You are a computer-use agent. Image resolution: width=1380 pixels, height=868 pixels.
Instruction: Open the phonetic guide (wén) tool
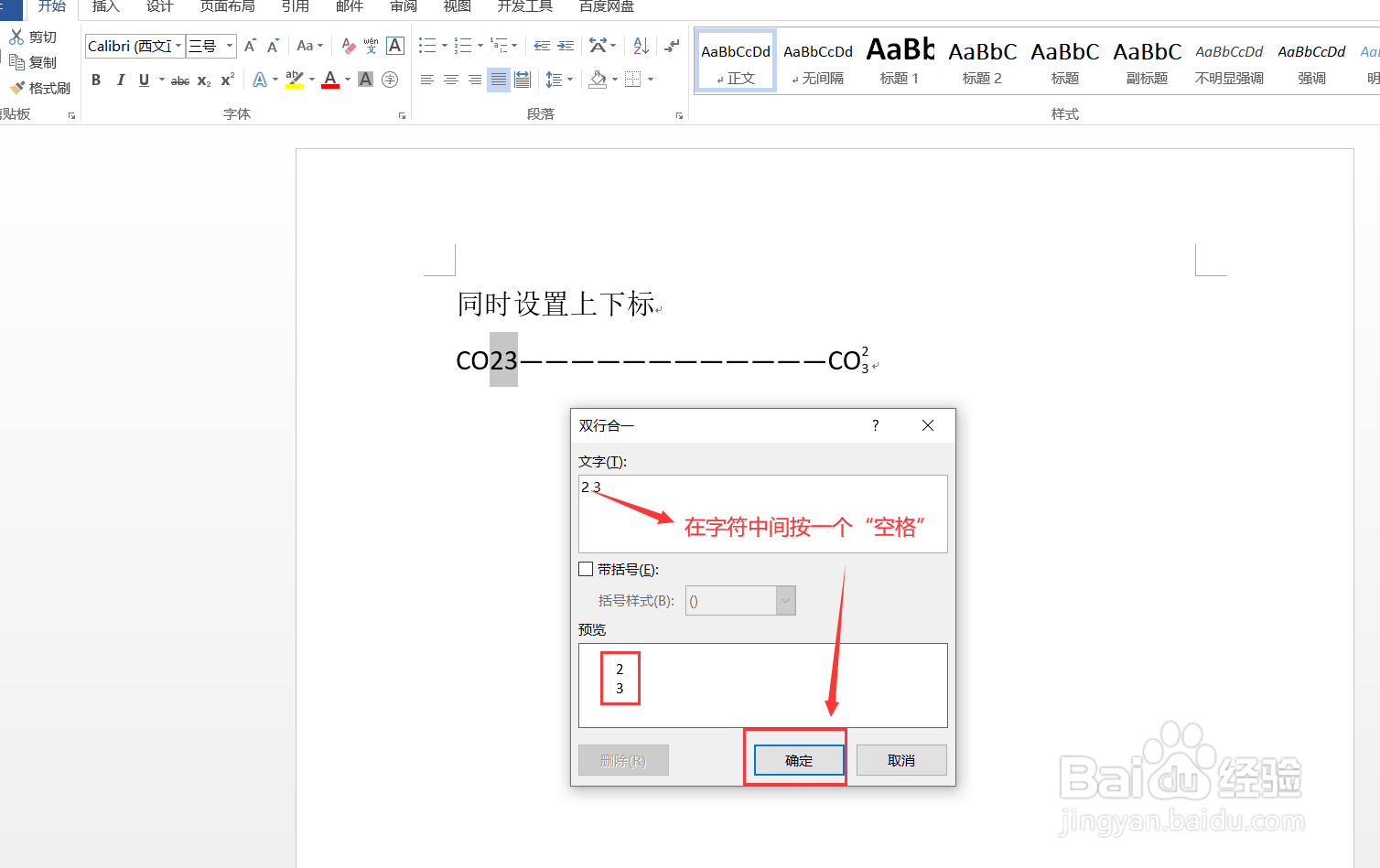tap(371, 46)
